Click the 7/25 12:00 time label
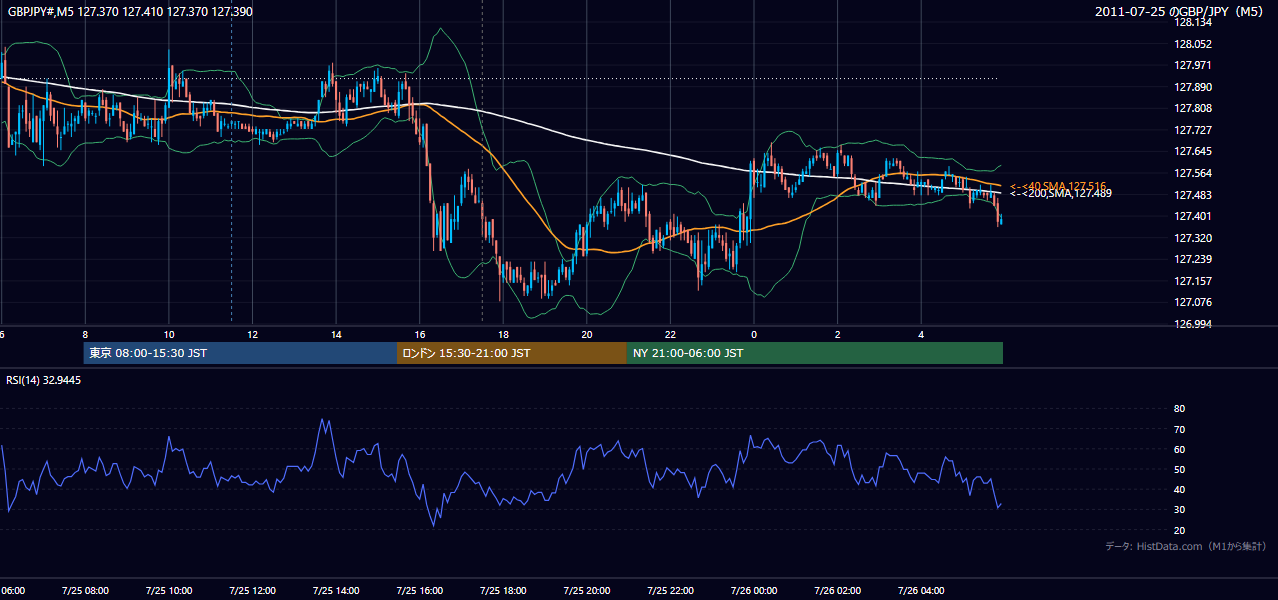Viewport: 1278px width, 600px height. [x=252, y=591]
